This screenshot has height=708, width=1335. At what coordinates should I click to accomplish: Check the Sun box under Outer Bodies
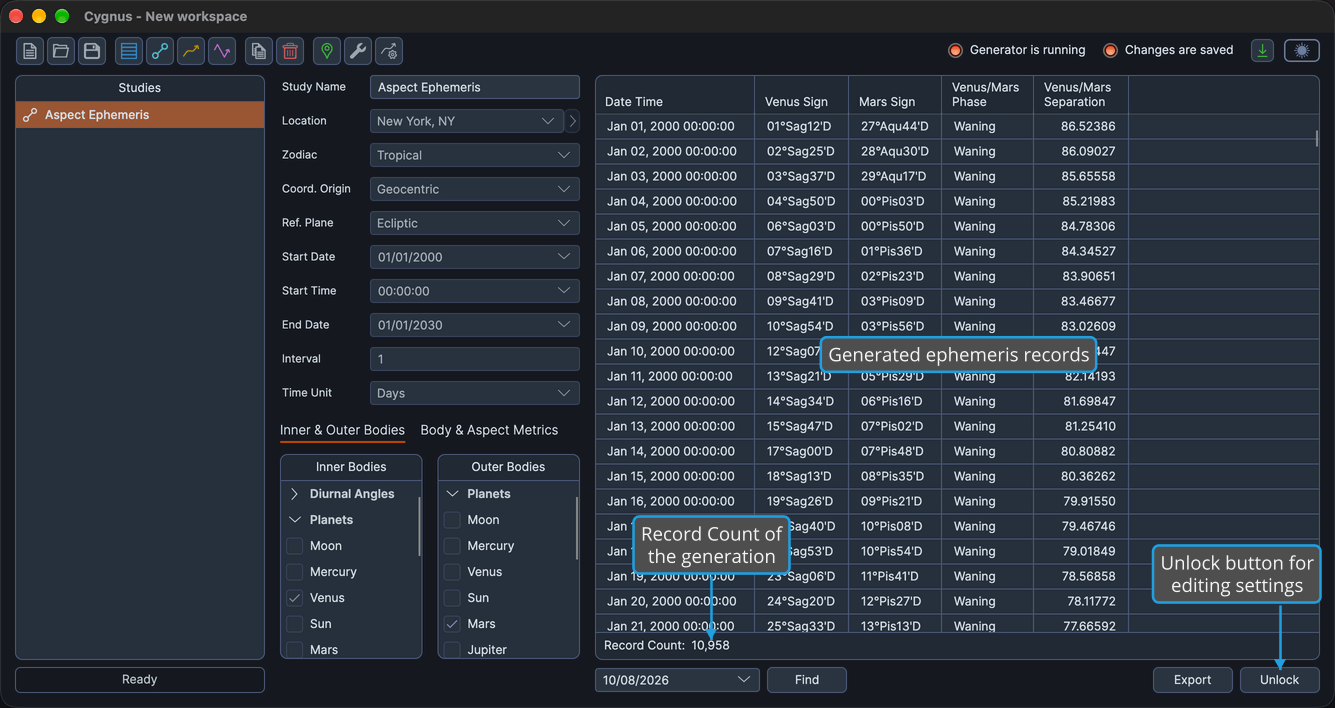[452, 598]
